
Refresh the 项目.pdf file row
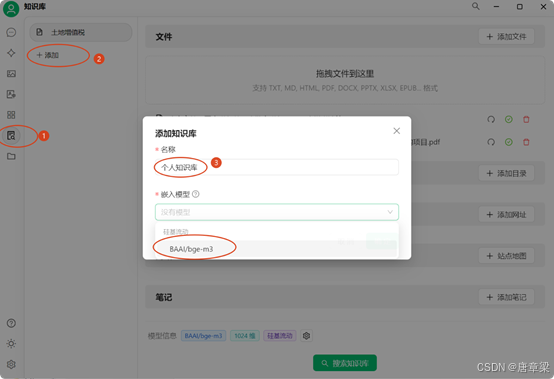491,142
